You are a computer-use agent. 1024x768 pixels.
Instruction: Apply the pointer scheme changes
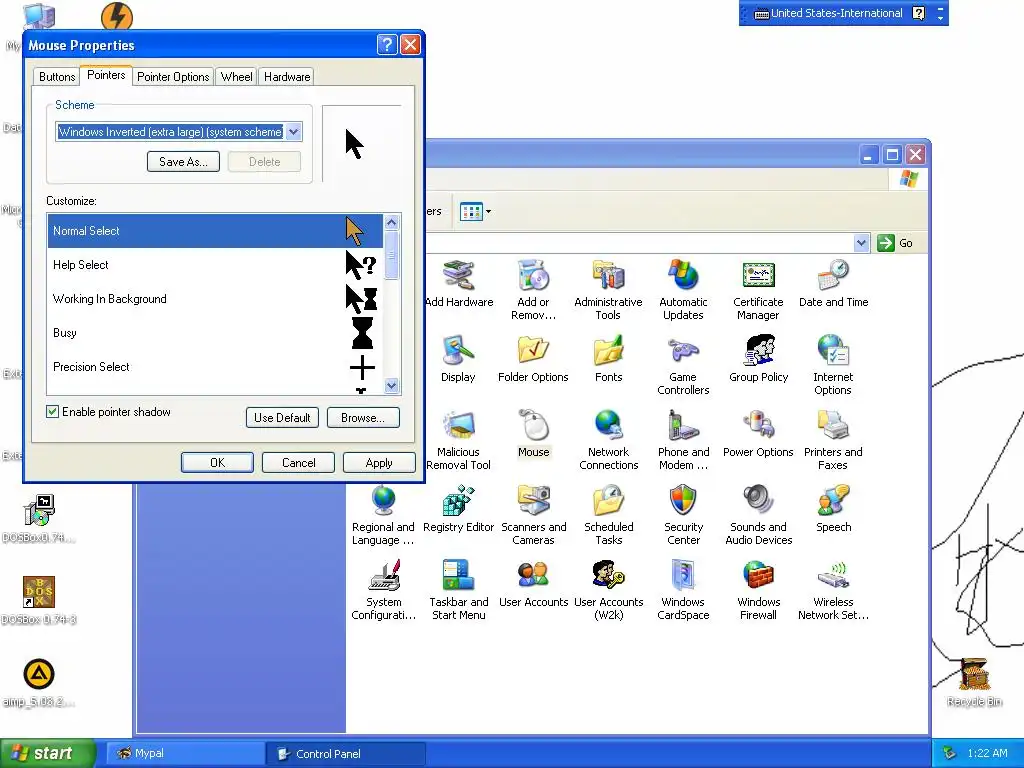[x=379, y=462]
